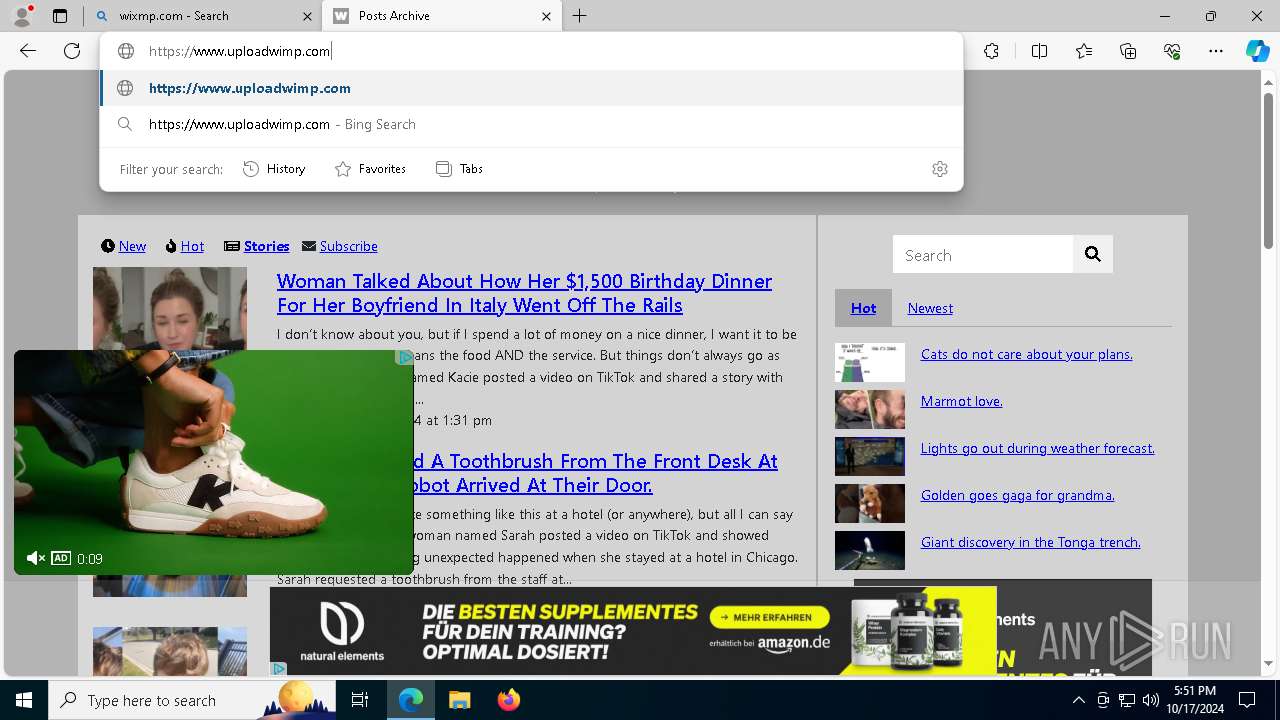Open Firefox from the taskbar
Viewport: 1280px width, 720px height.
coord(508,700)
